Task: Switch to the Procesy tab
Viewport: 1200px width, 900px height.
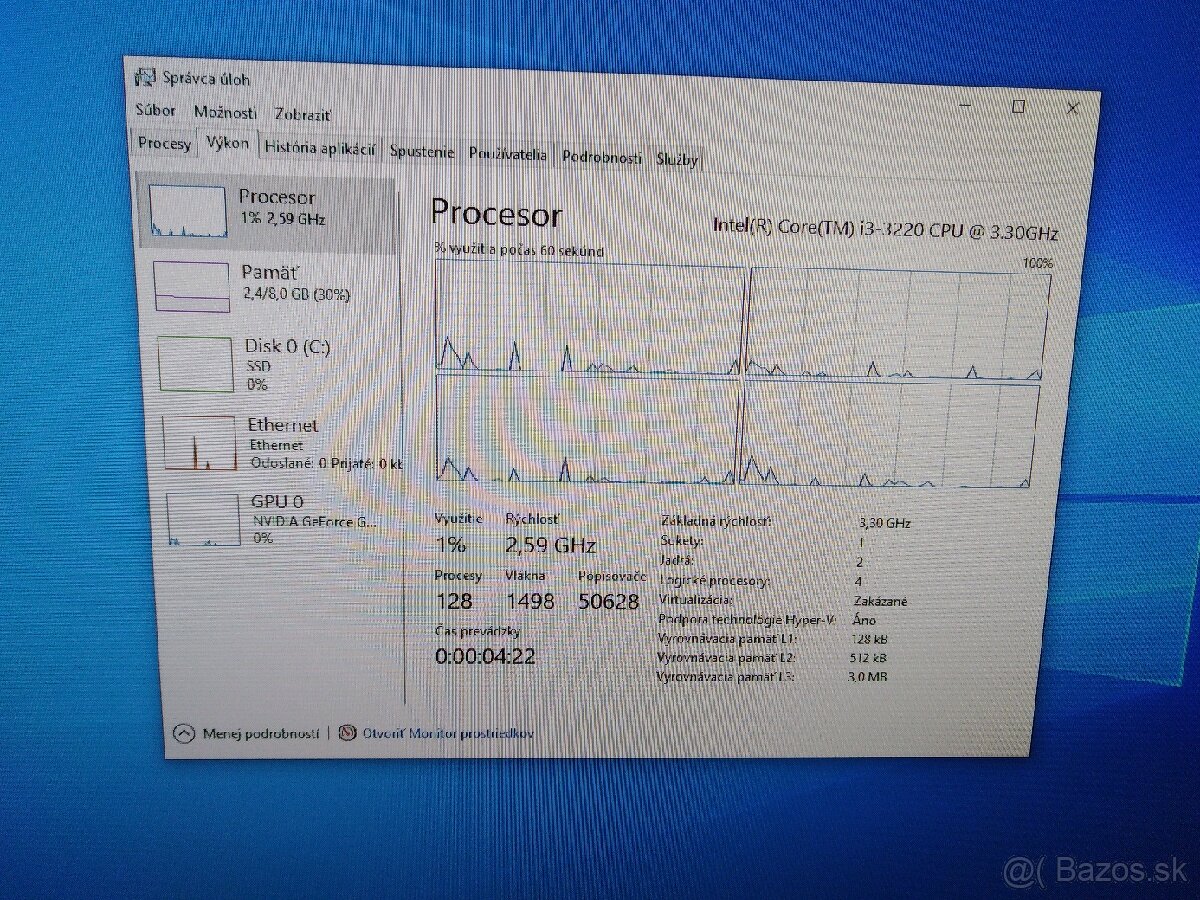Action: (x=163, y=144)
